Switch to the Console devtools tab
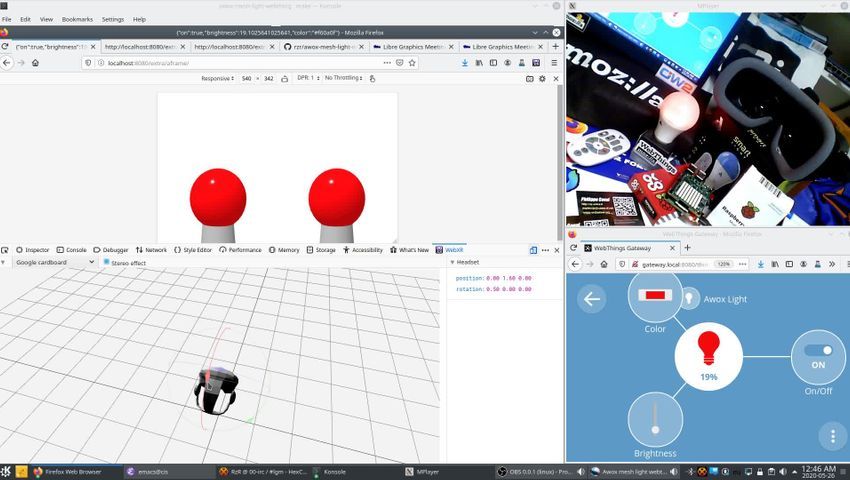850x480 pixels. (72, 250)
